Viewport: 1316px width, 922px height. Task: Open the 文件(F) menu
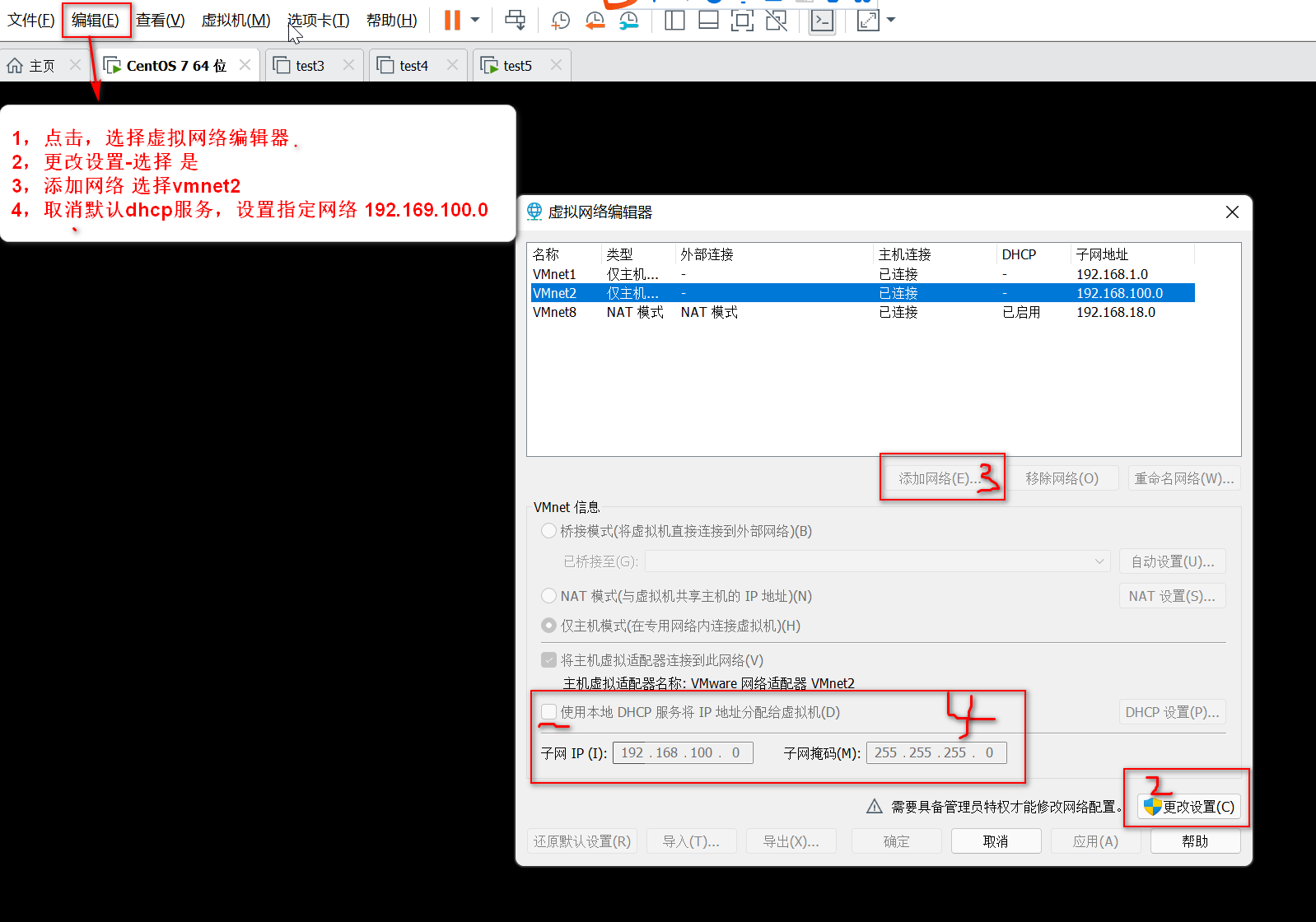pyautogui.click(x=31, y=21)
